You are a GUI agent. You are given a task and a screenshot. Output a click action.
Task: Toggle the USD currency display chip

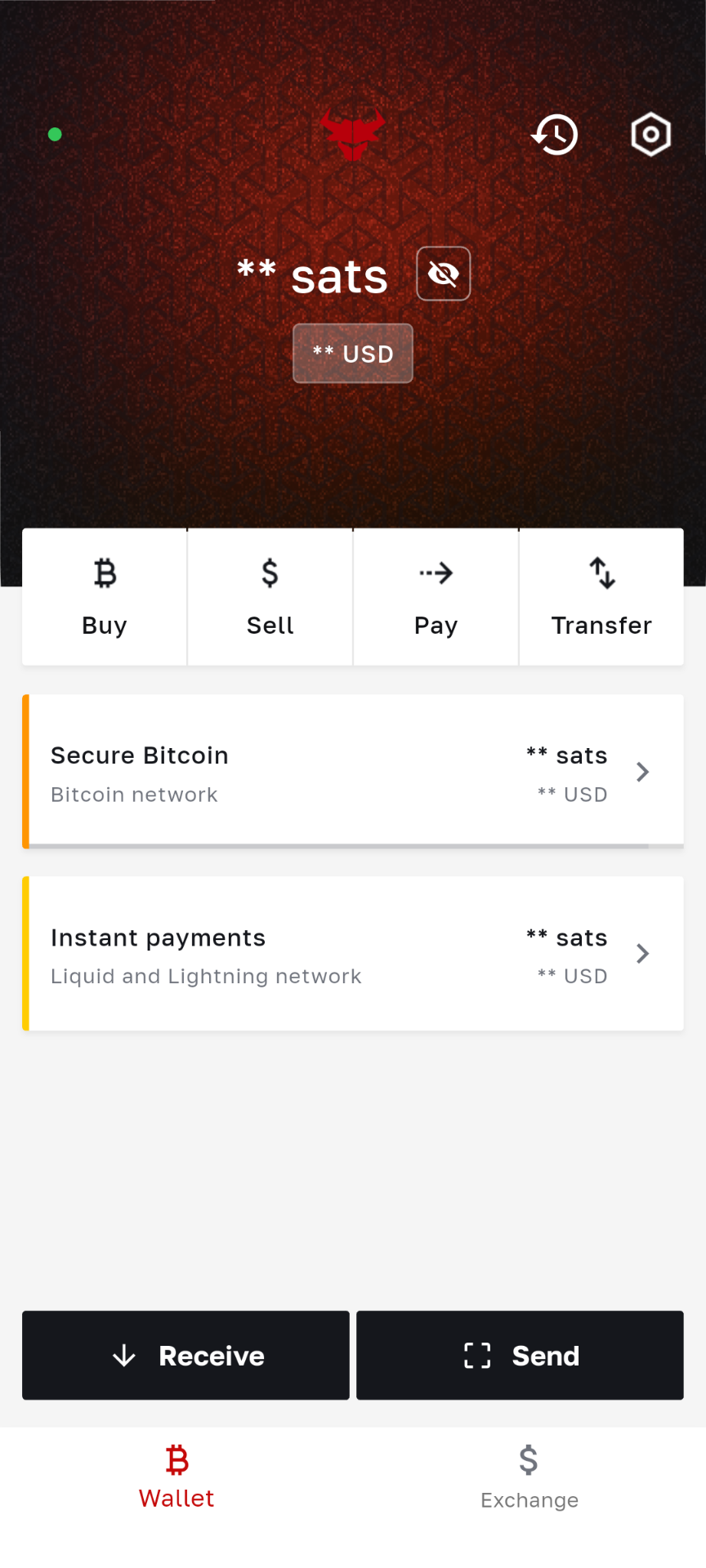pyautogui.click(x=353, y=354)
